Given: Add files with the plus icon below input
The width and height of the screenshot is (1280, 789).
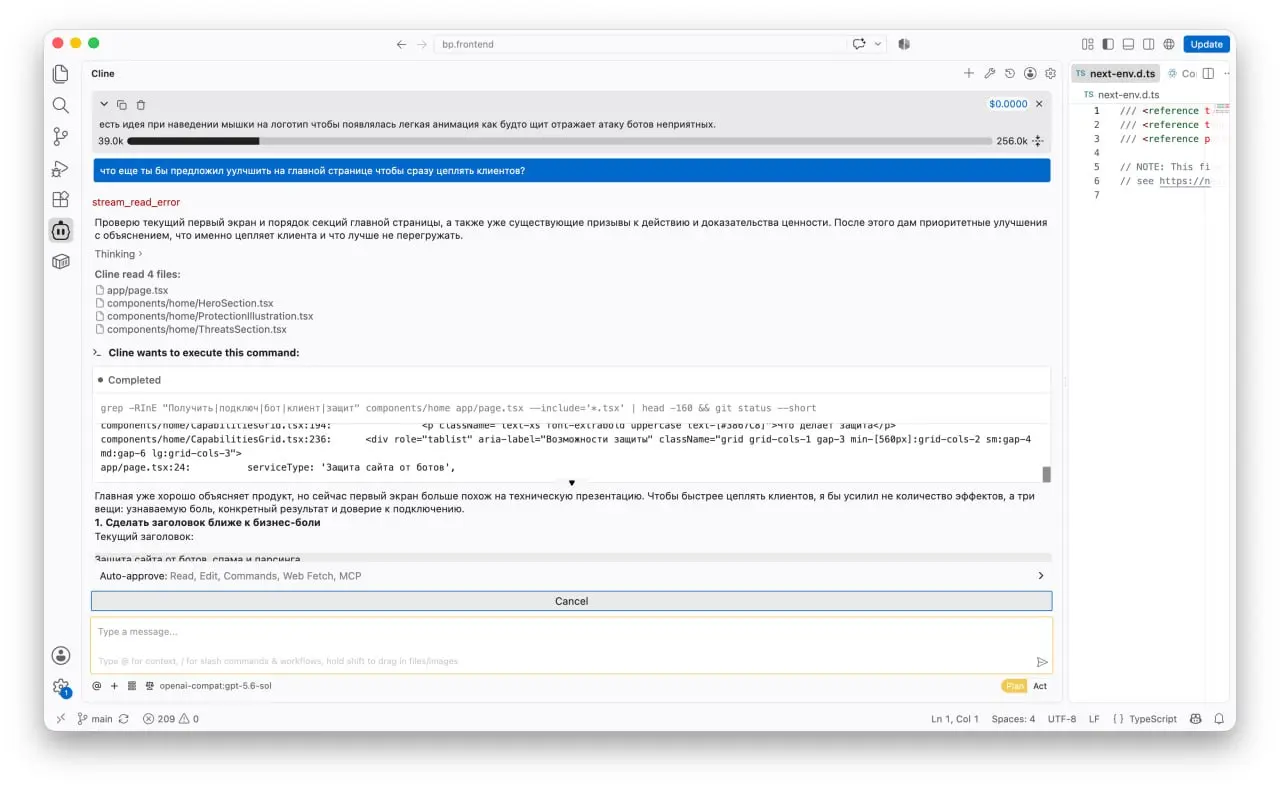Looking at the screenshot, I should coord(114,686).
